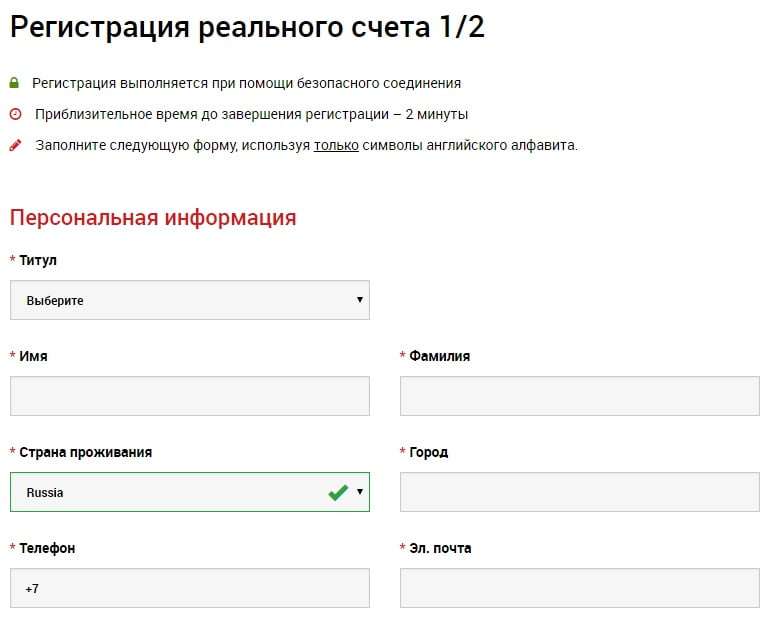Click the green lock secure connection icon
The image size is (768, 619).
pyautogui.click(x=14, y=83)
